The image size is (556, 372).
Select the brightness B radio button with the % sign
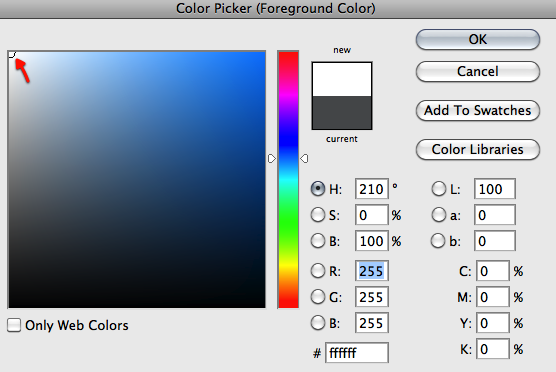point(318,241)
